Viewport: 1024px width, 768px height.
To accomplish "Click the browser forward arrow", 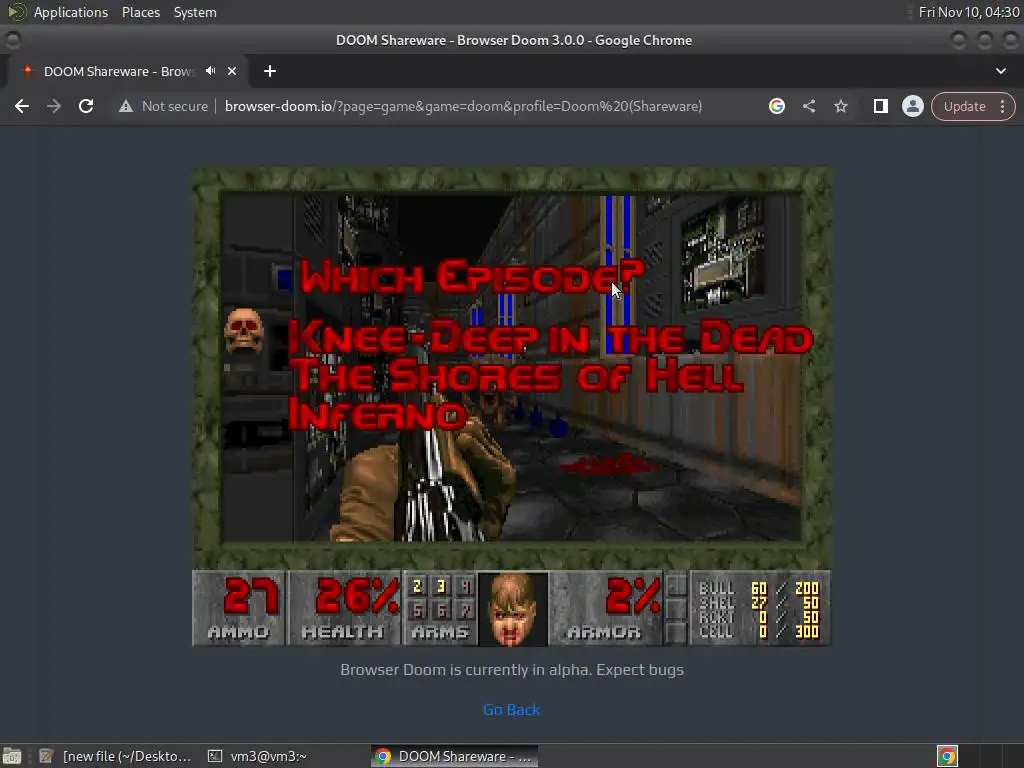I will 54,106.
